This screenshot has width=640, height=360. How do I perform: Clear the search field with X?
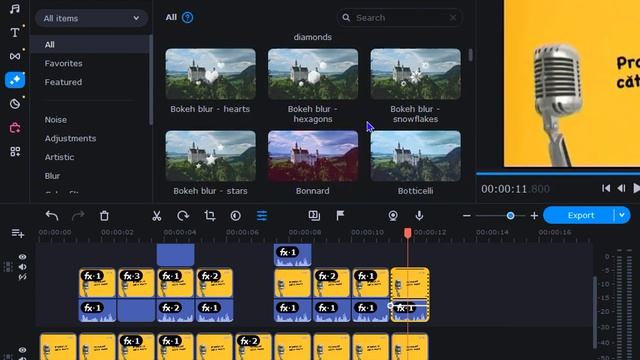pyautogui.click(x=453, y=18)
